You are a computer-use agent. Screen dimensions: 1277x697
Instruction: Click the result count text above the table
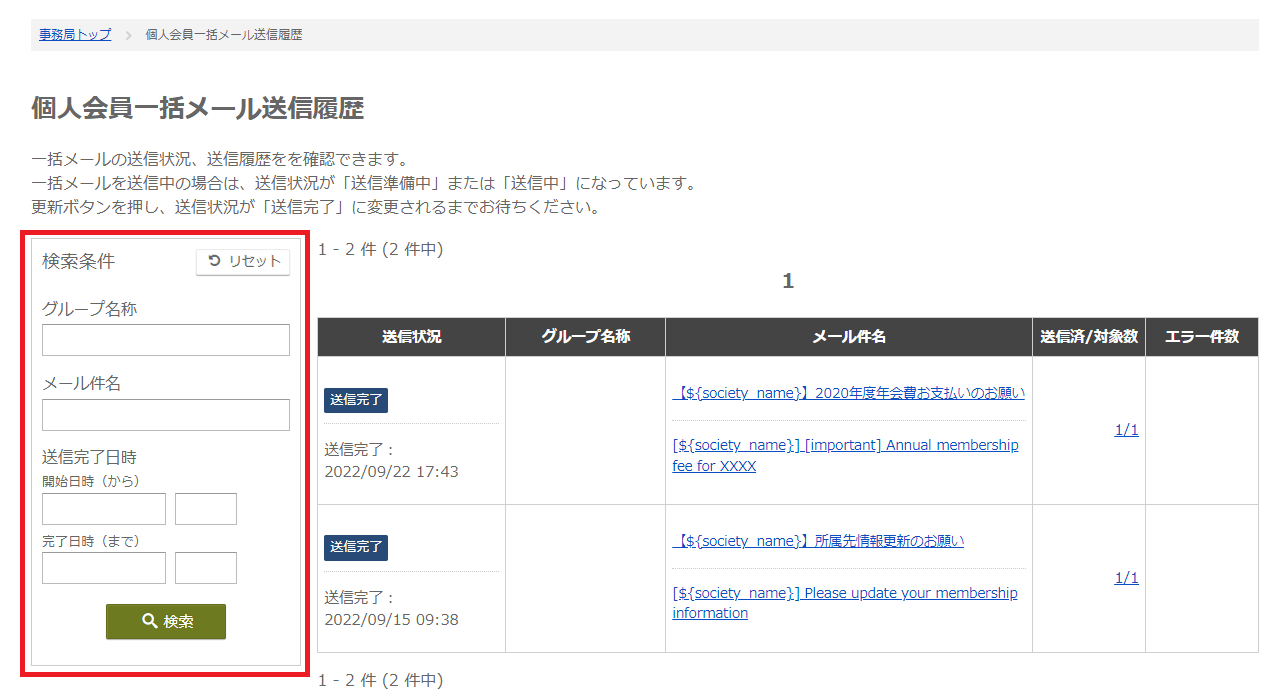click(380, 249)
